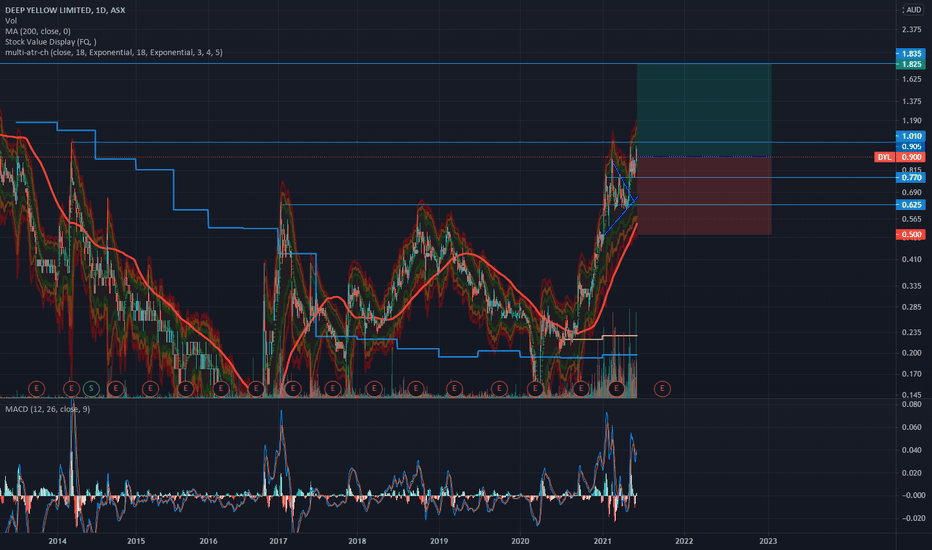The width and height of the screenshot is (932, 550).
Task: Select the multi-atr-ch indicator legend
Action: [114, 52]
